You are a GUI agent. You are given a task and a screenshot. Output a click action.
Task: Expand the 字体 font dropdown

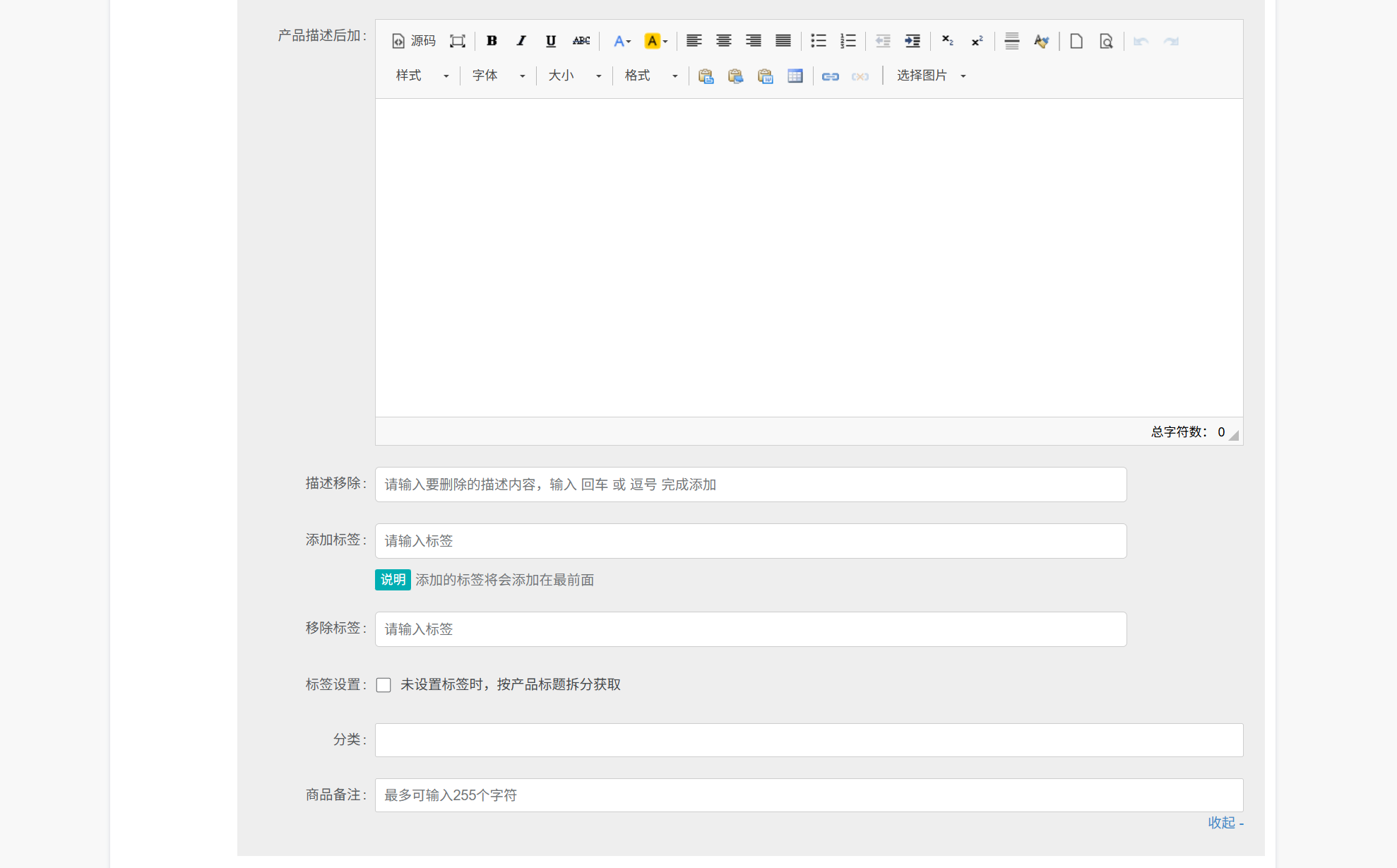tap(498, 76)
